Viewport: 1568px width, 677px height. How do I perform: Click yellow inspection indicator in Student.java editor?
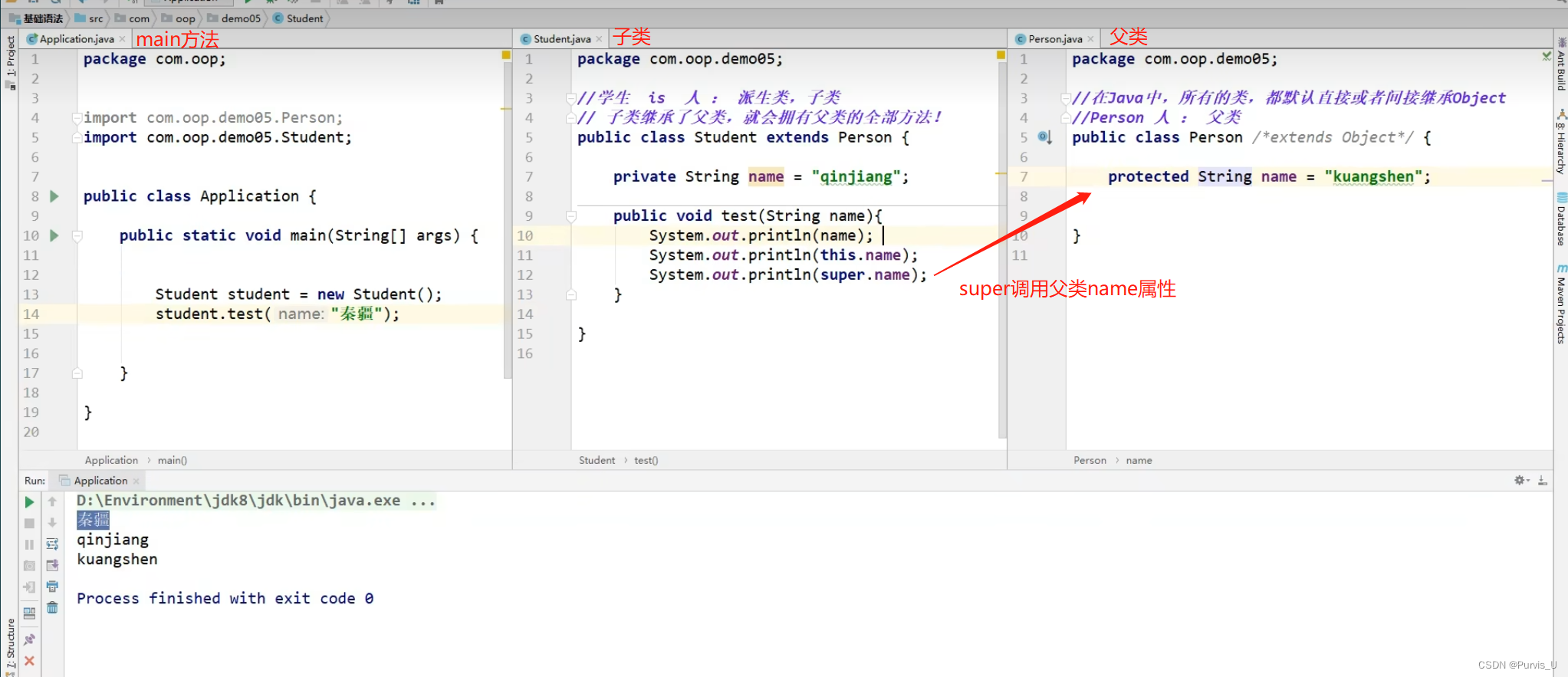pos(1001,55)
